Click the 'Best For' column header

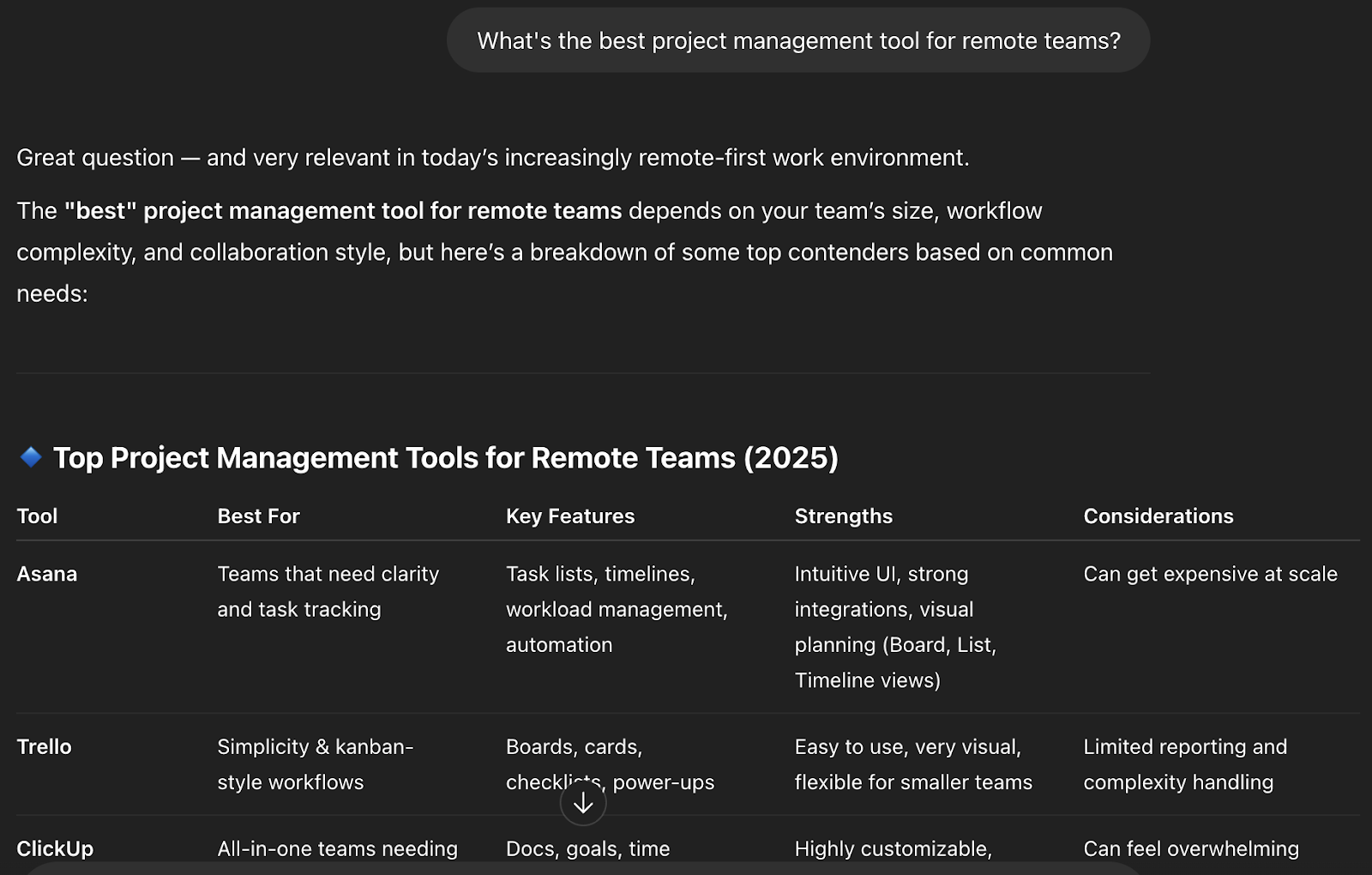coord(258,516)
